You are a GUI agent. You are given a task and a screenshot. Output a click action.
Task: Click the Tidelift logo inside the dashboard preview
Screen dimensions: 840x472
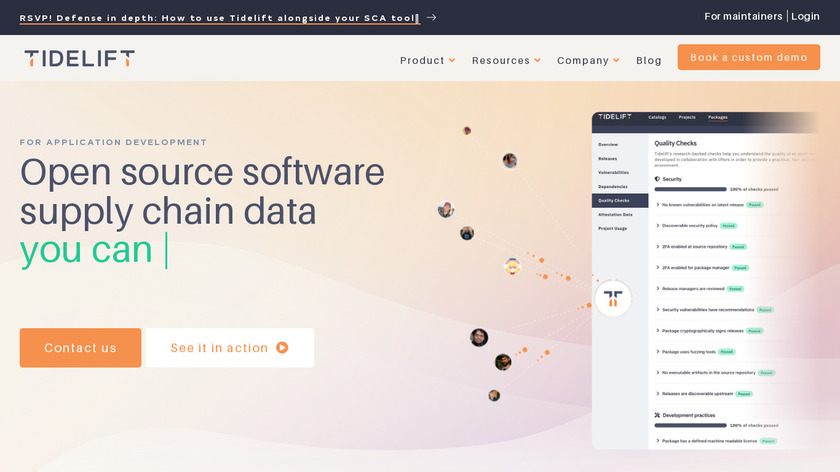[615, 117]
